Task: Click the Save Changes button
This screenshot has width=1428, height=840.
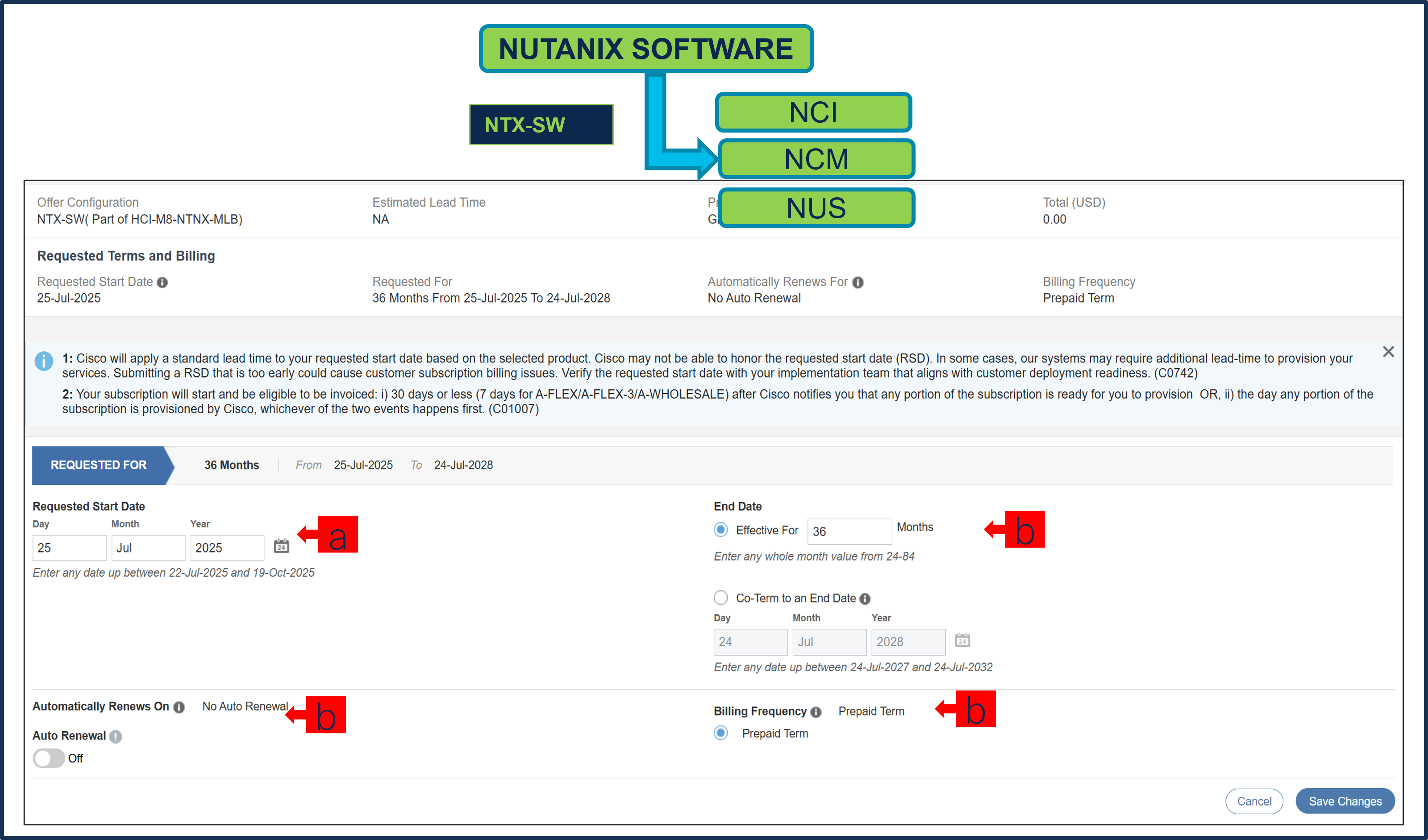Action: click(1345, 801)
